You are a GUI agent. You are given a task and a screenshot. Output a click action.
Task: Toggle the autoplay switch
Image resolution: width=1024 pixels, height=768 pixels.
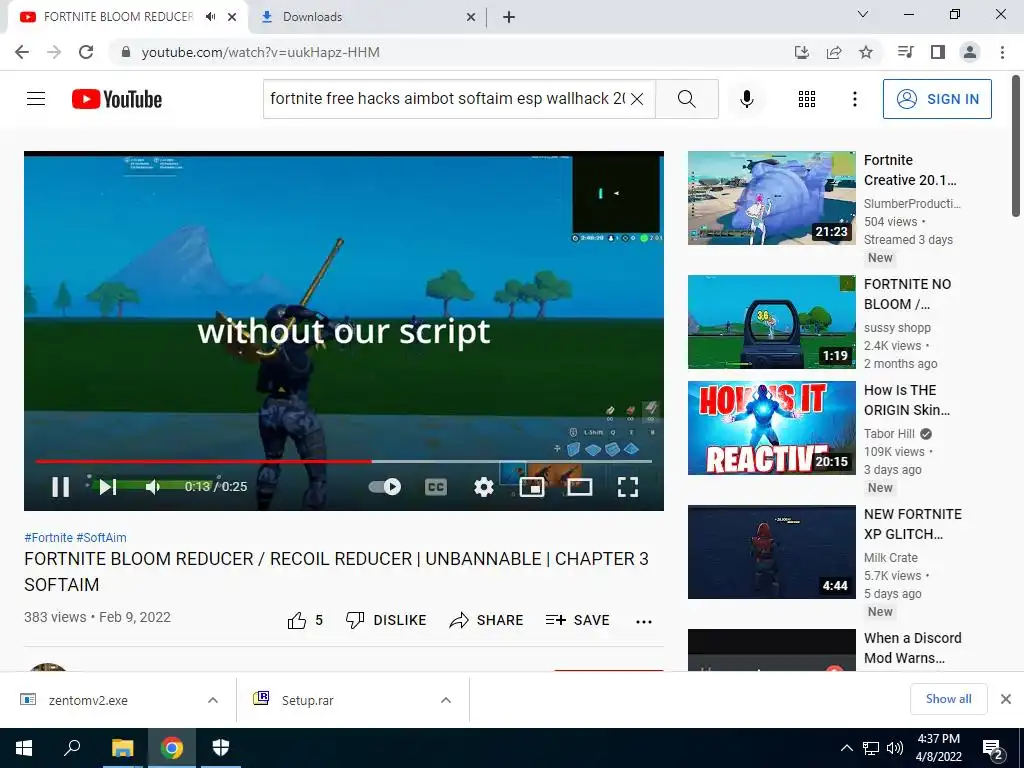(x=385, y=487)
